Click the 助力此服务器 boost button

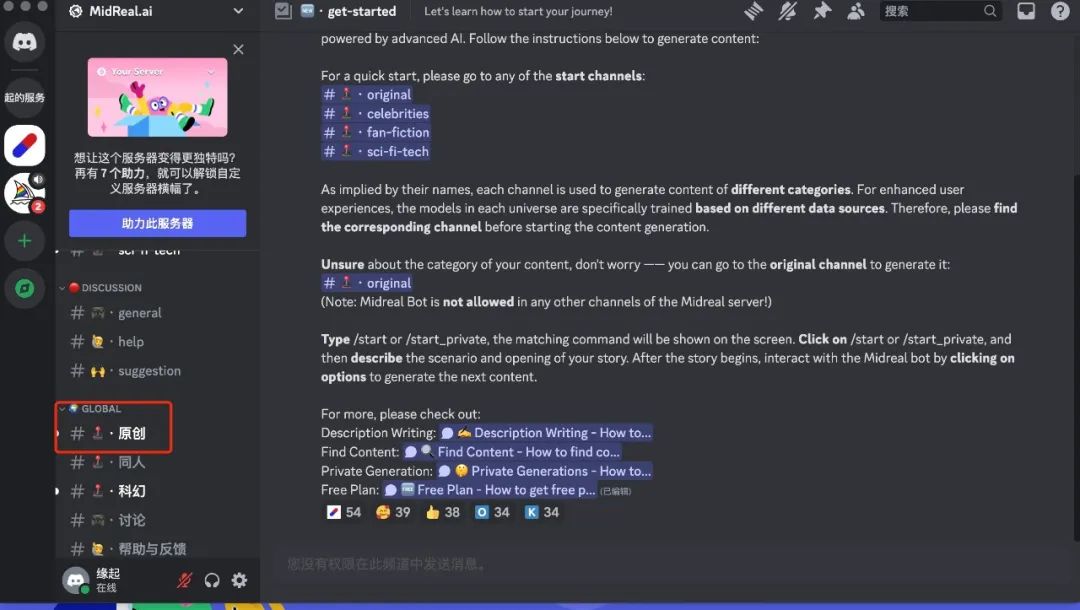pyautogui.click(x=158, y=223)
